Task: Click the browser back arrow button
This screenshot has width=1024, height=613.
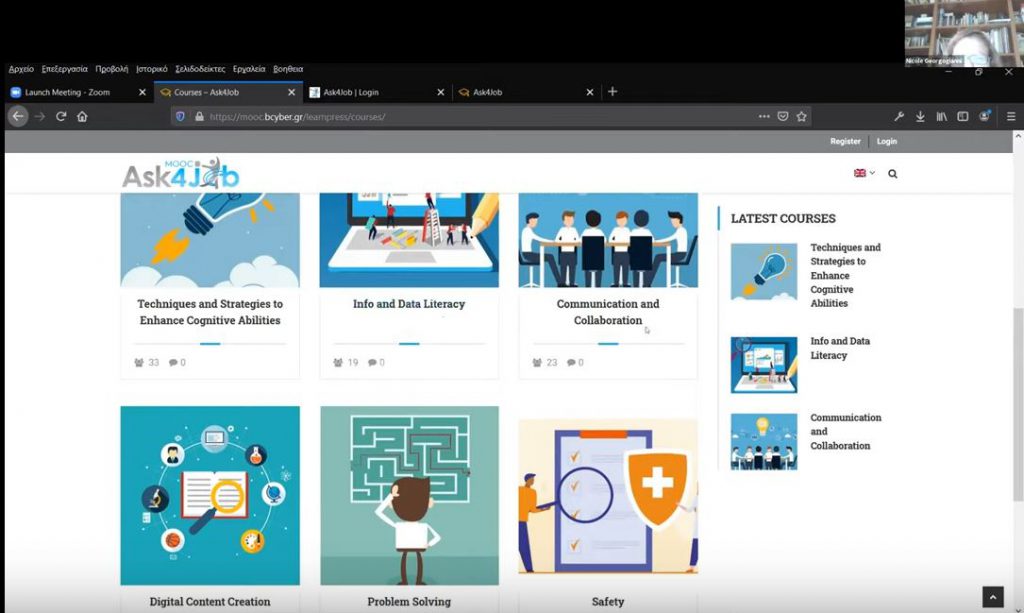Action: (18, 116)
